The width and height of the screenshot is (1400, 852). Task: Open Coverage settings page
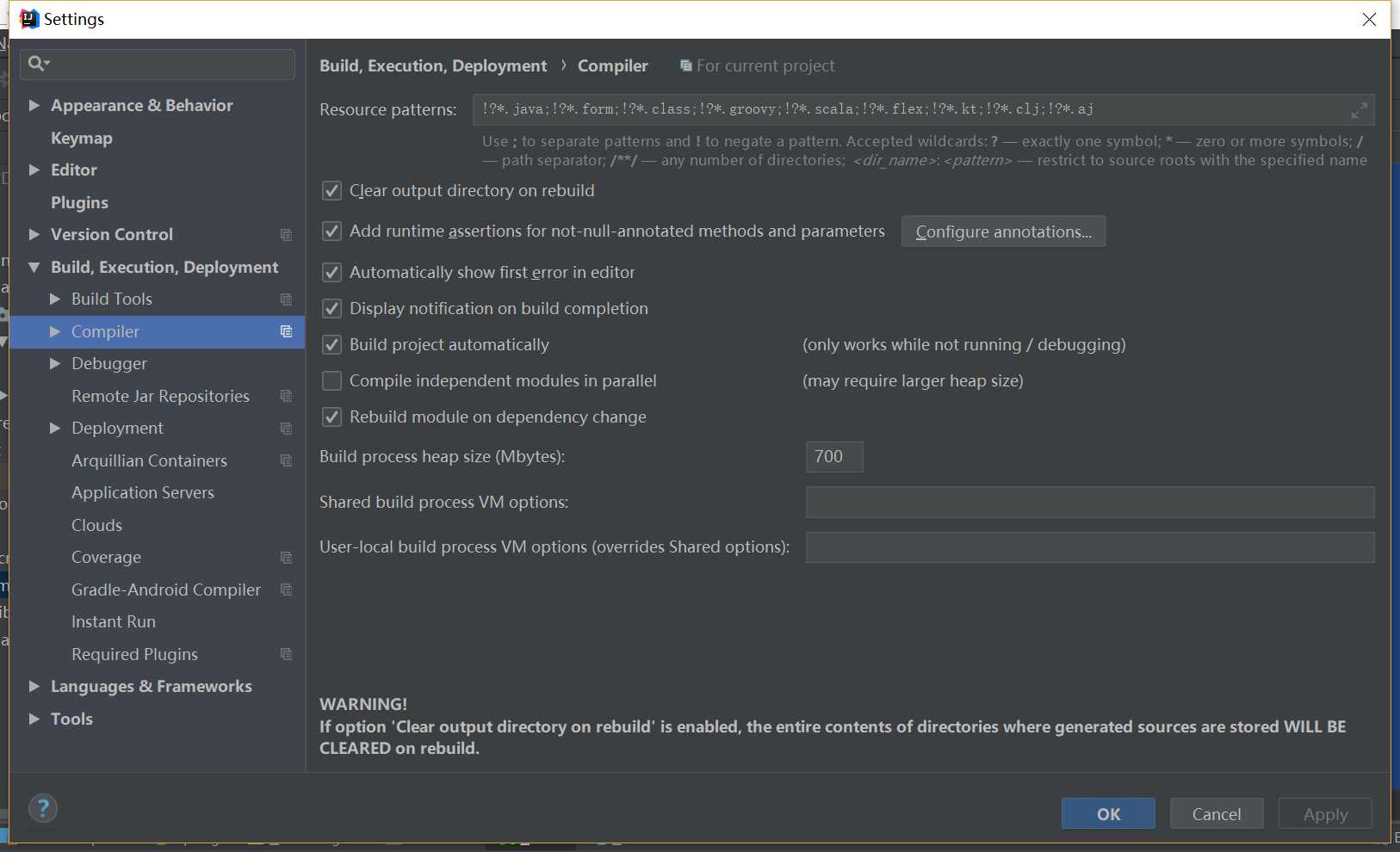click(106, 557)
